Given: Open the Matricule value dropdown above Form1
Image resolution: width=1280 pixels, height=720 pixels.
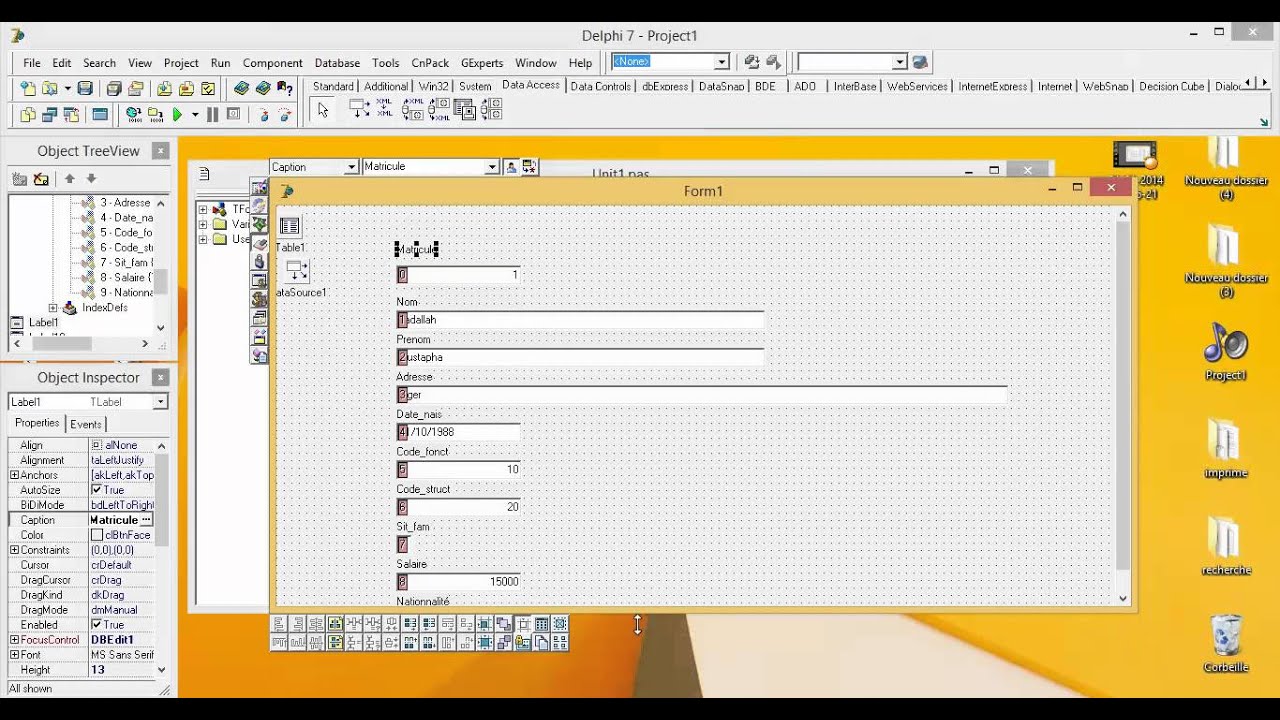Looking at the screenshot, I should pos(492,167).
